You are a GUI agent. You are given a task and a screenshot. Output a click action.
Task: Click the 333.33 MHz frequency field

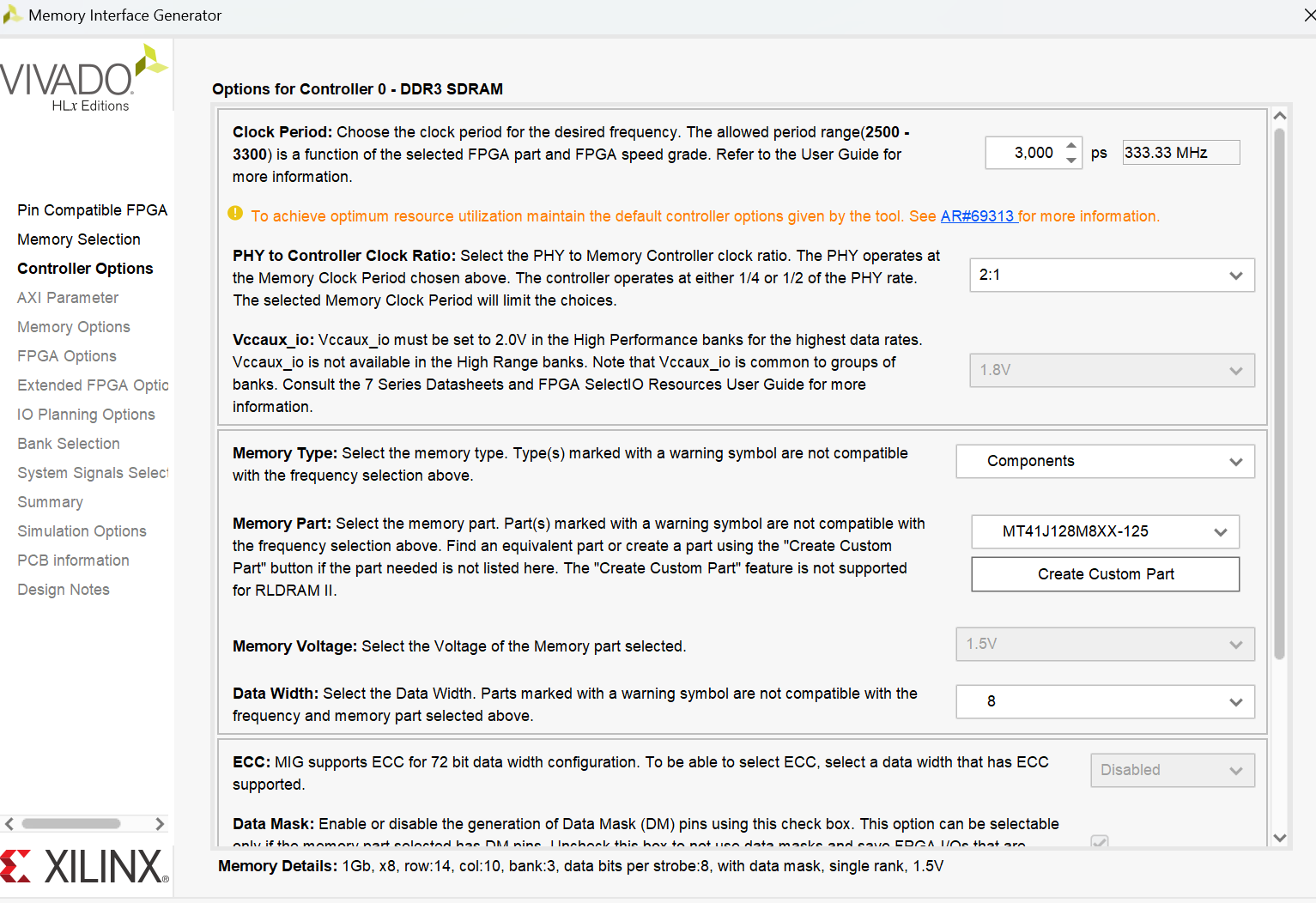(1181, 153)
